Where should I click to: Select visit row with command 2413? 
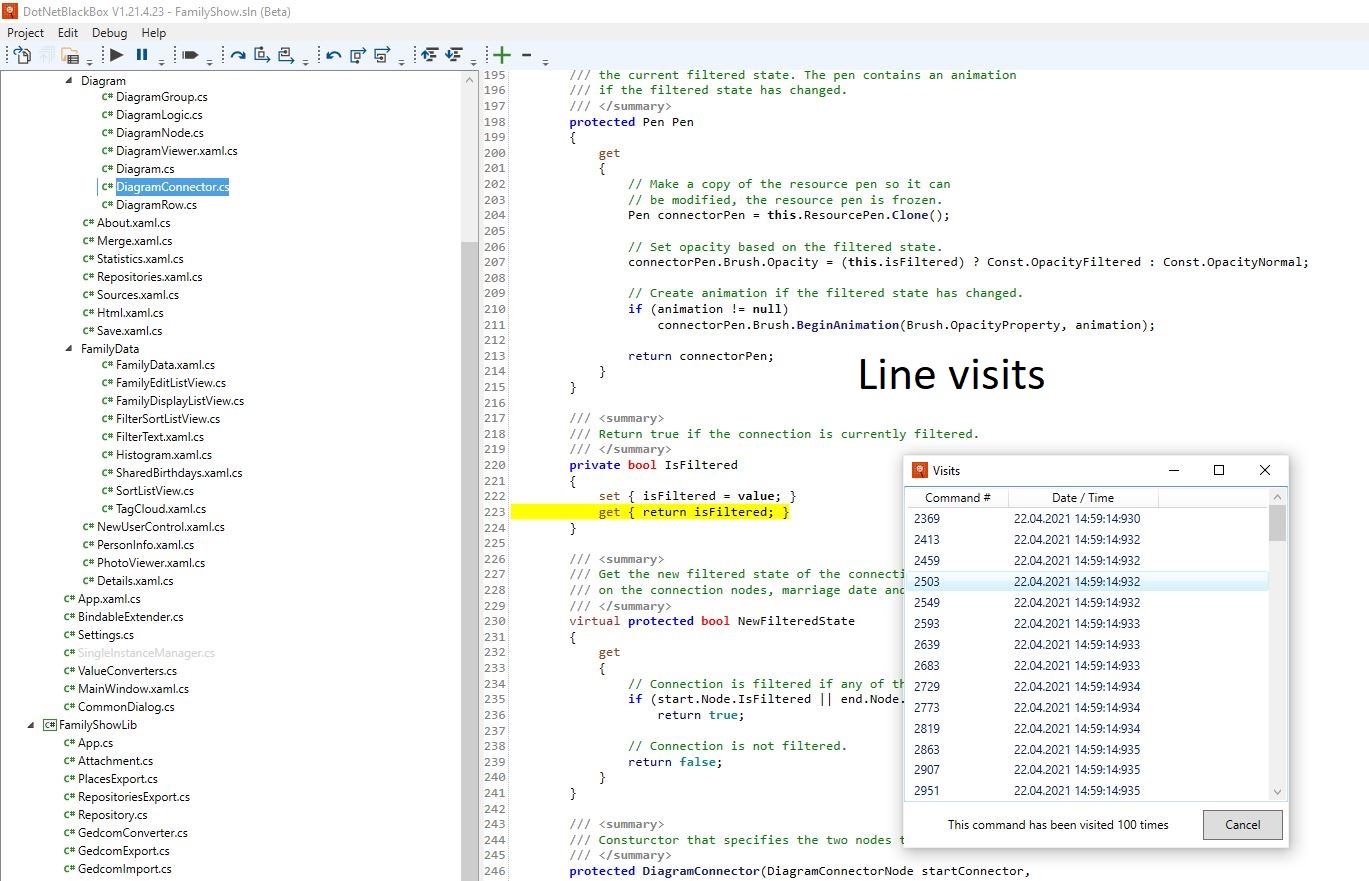click(x=1087, y=540)
